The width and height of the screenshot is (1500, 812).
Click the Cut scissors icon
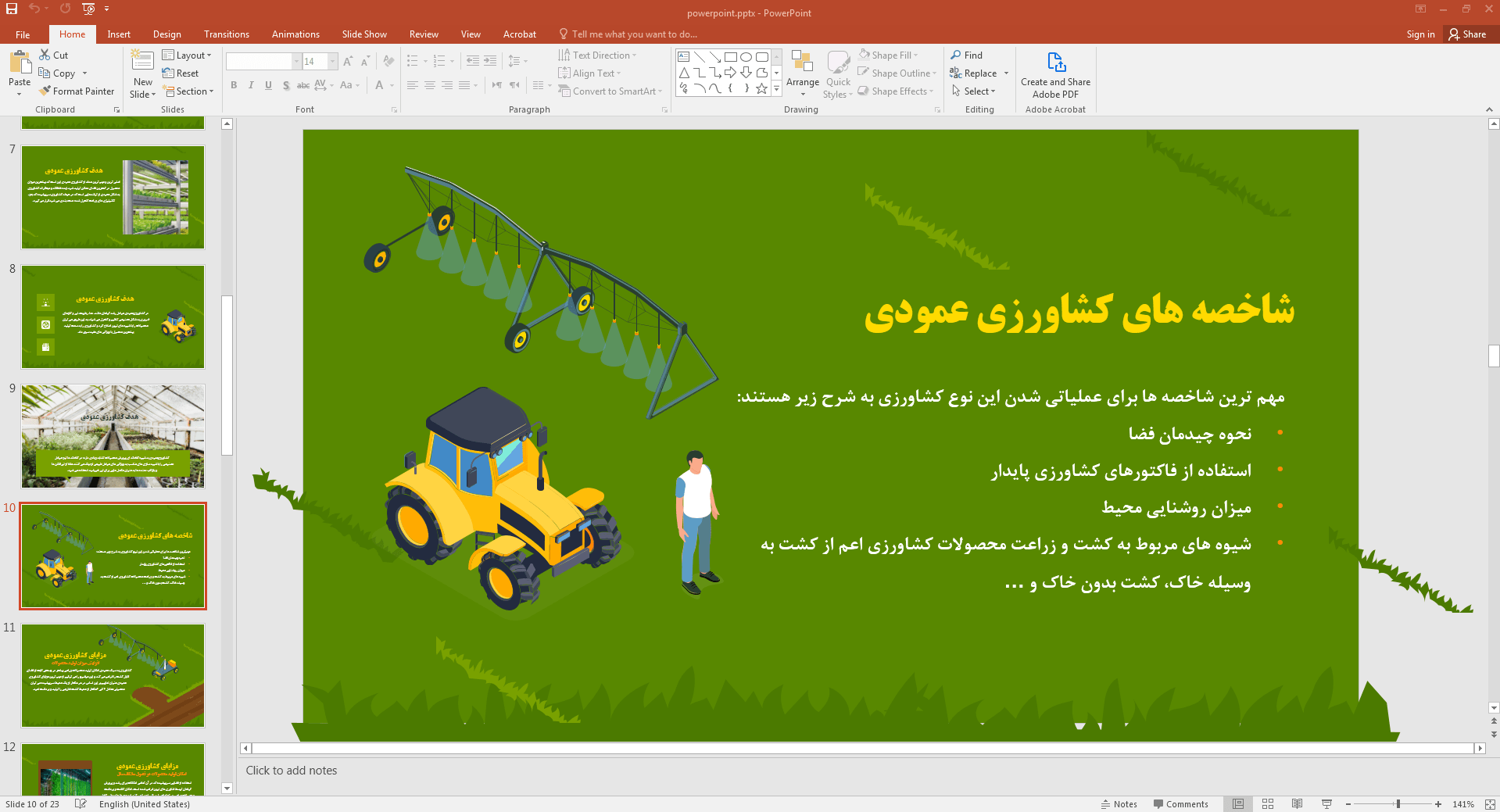[45, 55]
